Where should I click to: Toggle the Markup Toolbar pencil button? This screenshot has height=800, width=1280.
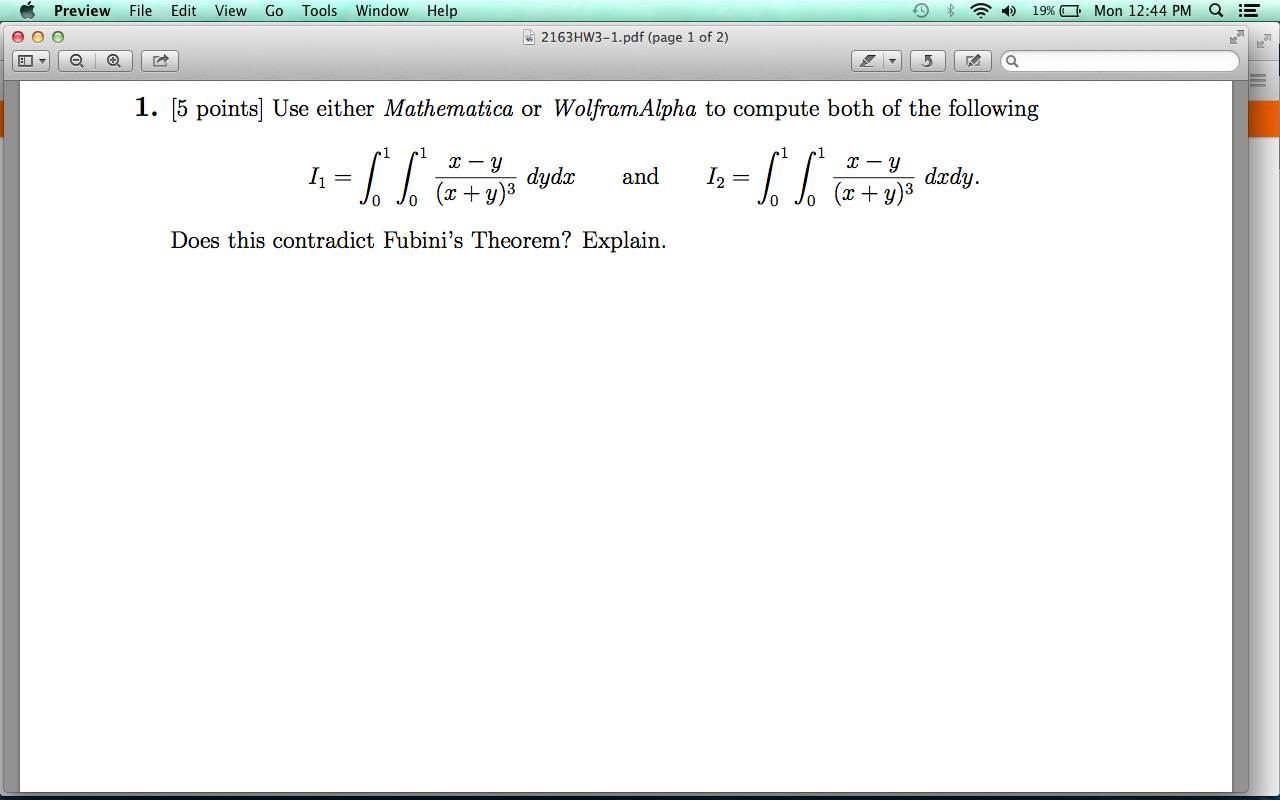click(x=972, y=60)
